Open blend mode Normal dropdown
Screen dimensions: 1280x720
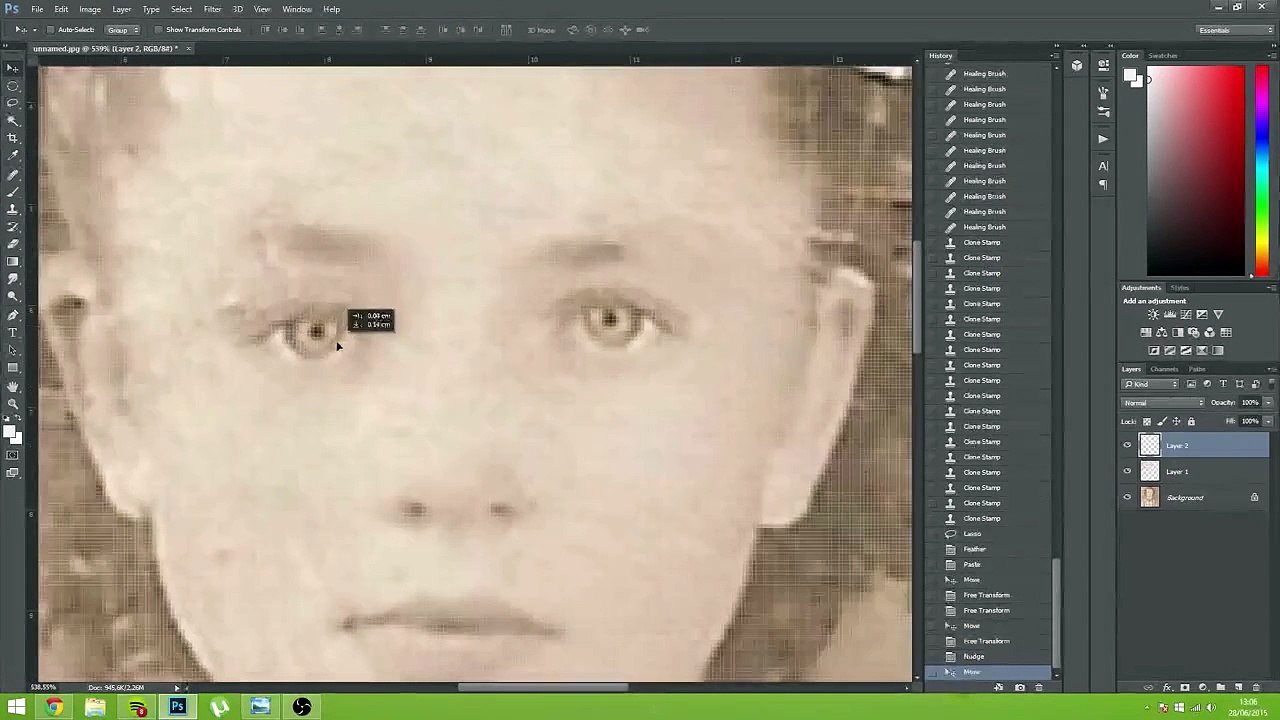1163,403
